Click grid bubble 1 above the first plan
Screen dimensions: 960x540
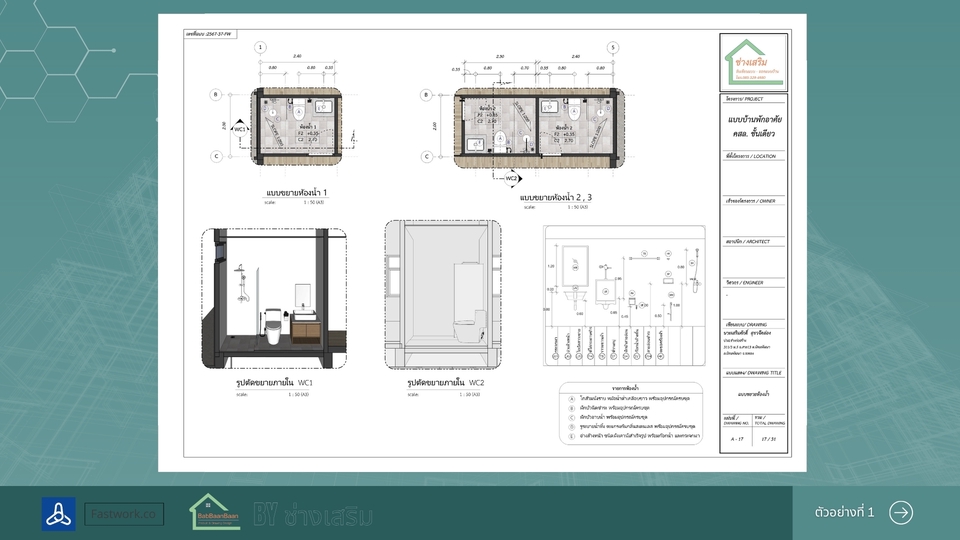coord(260,47)
